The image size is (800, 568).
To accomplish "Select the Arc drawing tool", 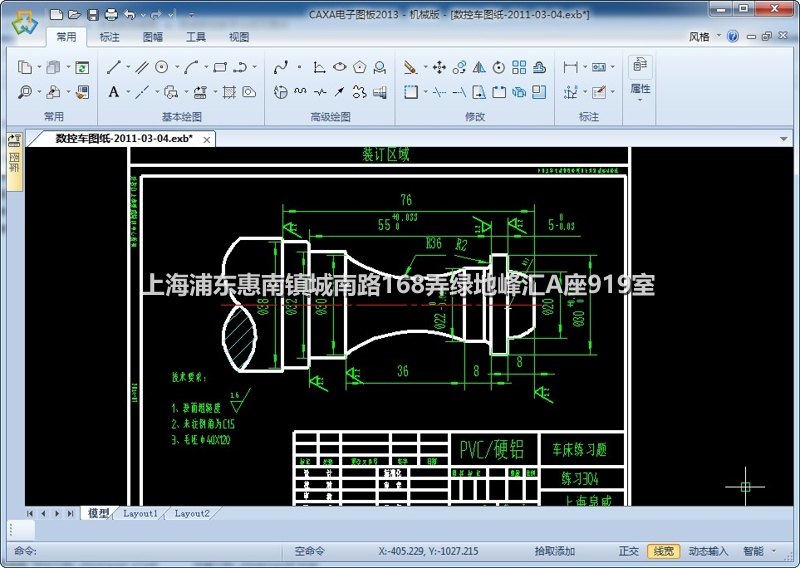I will pyautogui.click(x=191, y=67).
